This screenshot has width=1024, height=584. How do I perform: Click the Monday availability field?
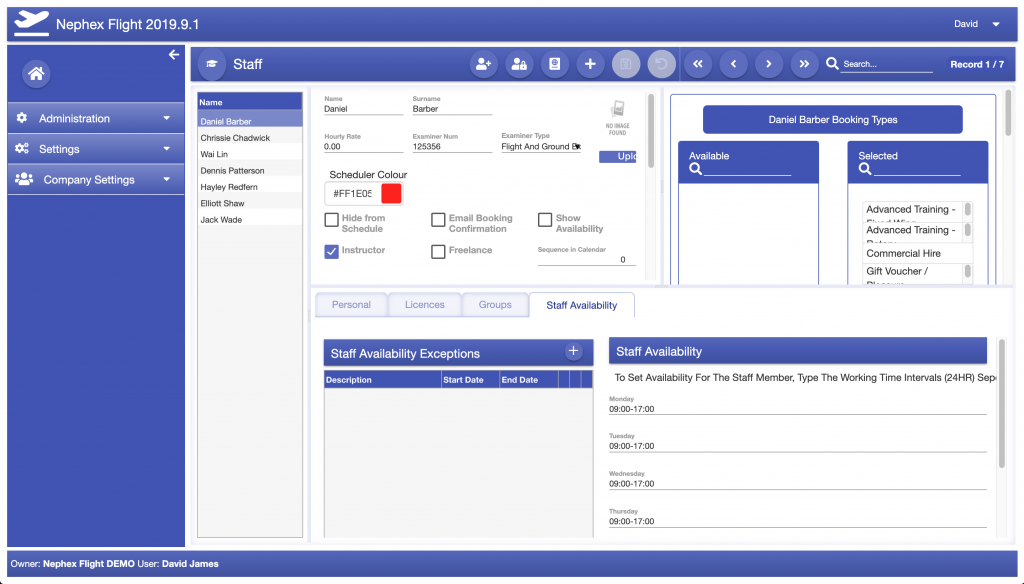[797, 410]
